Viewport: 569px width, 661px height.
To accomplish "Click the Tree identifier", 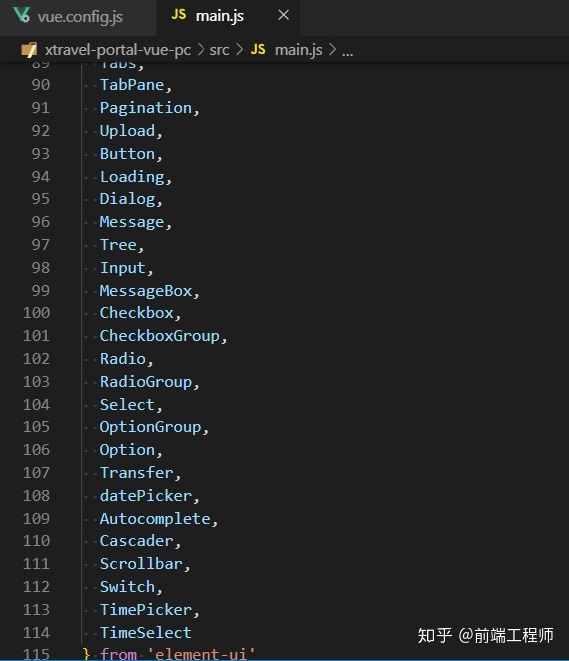I will (118, 245).
